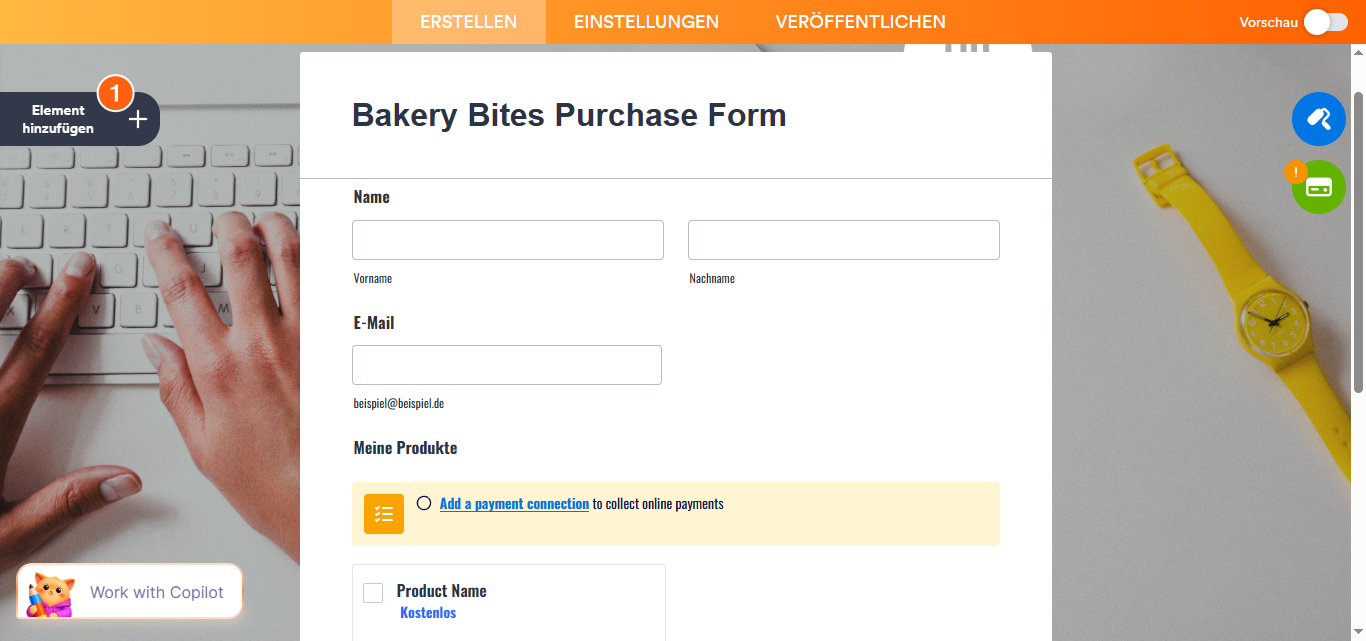Open the EINSTELLUNGEN tab
The image size is (1366, 641).
645,21
